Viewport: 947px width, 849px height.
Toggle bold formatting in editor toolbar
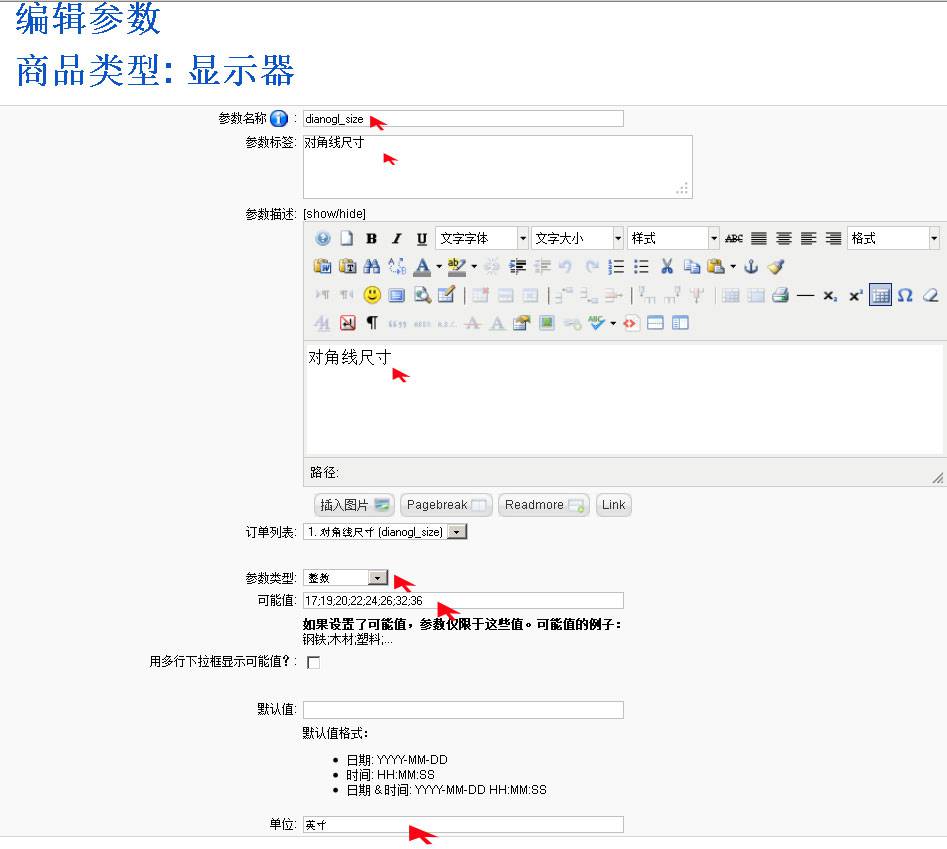tap(371, 239)
